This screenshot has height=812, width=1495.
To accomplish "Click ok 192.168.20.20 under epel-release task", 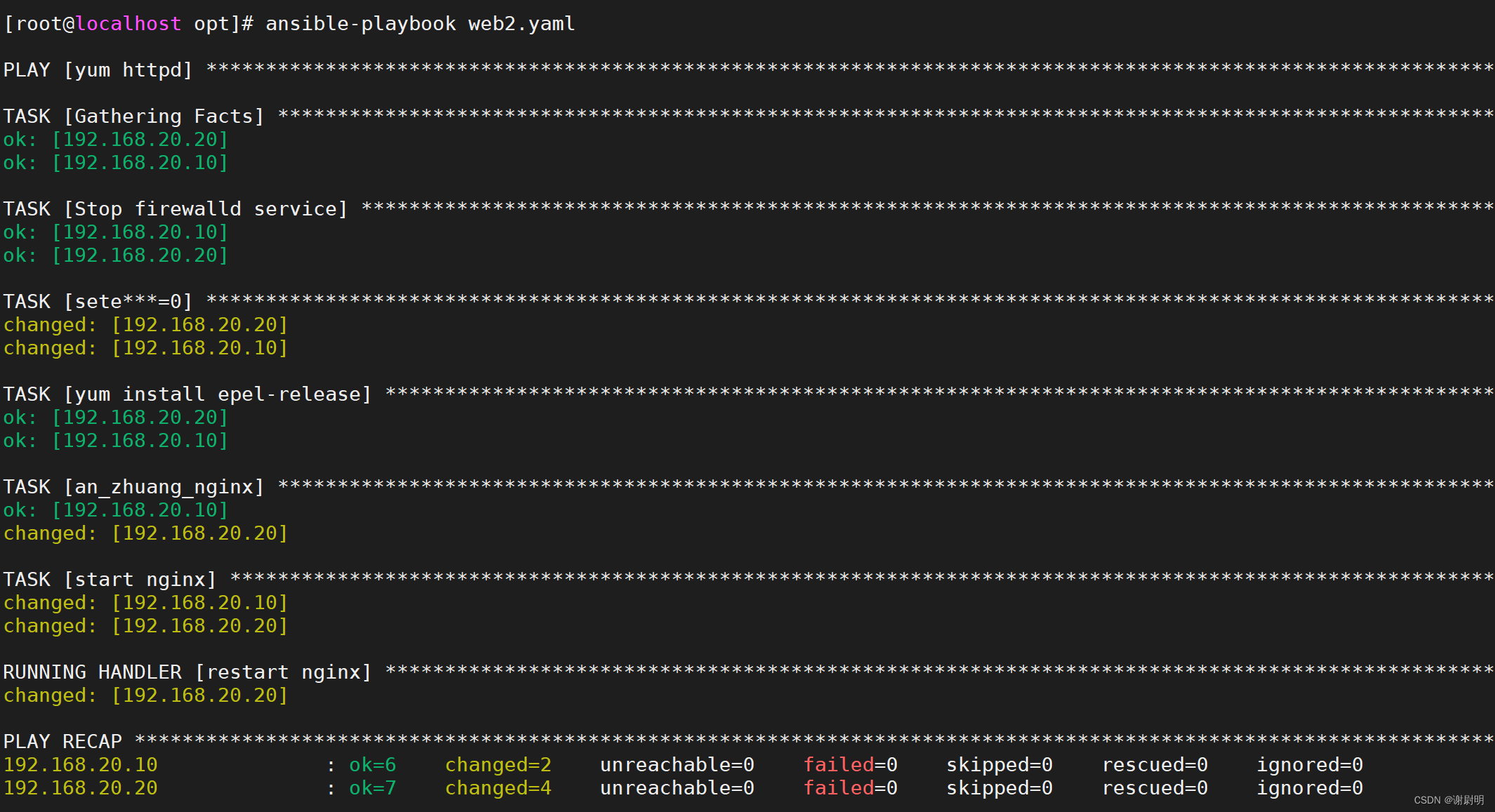I will pyautogui.click(x=116, y=418).
